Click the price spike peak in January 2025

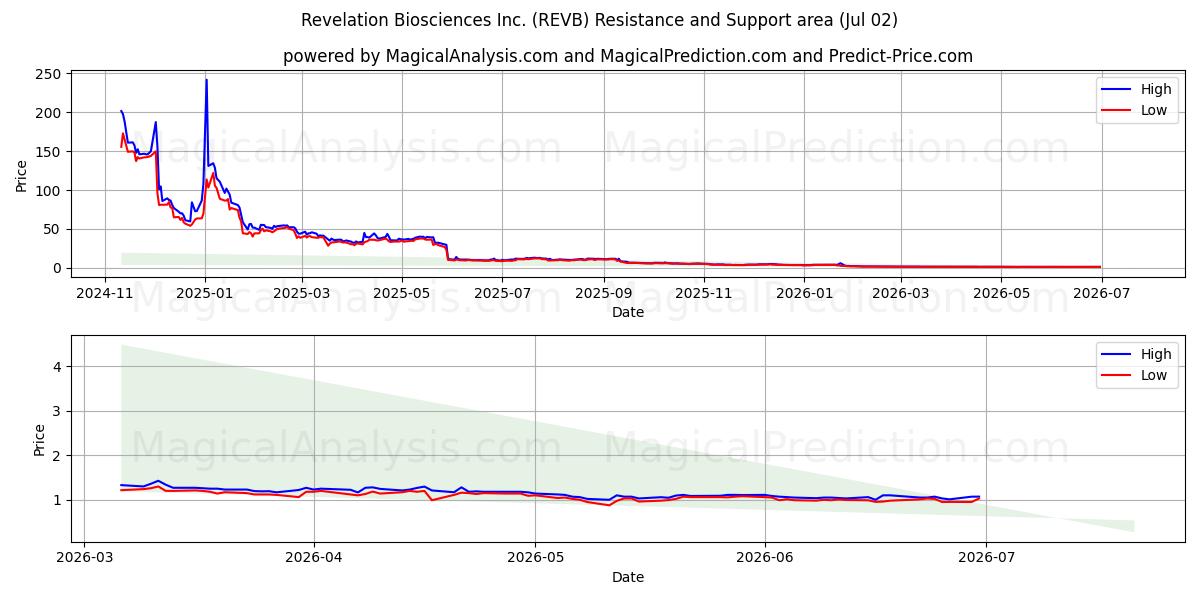206,80
